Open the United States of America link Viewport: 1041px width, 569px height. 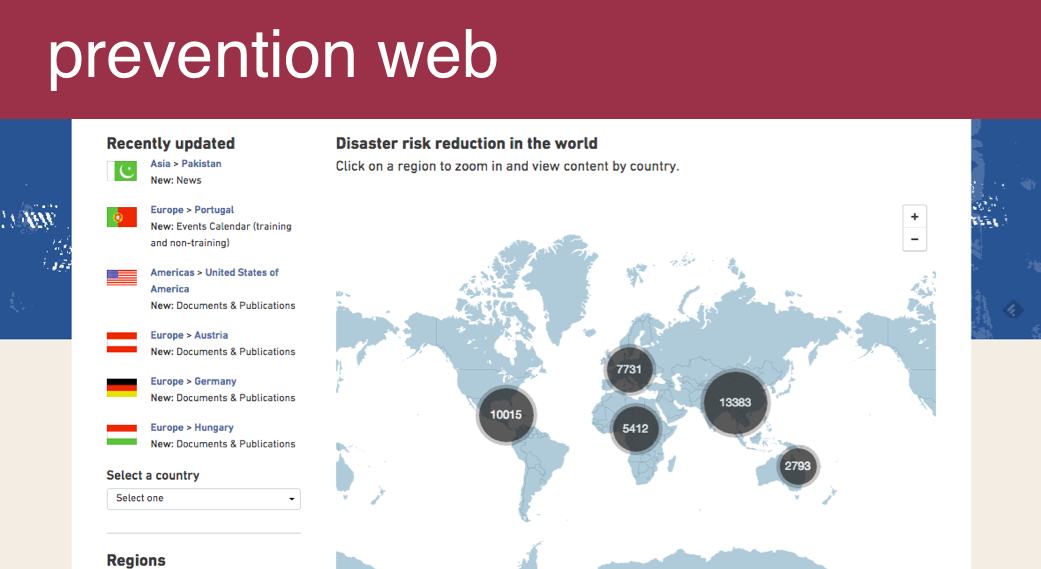214,280
